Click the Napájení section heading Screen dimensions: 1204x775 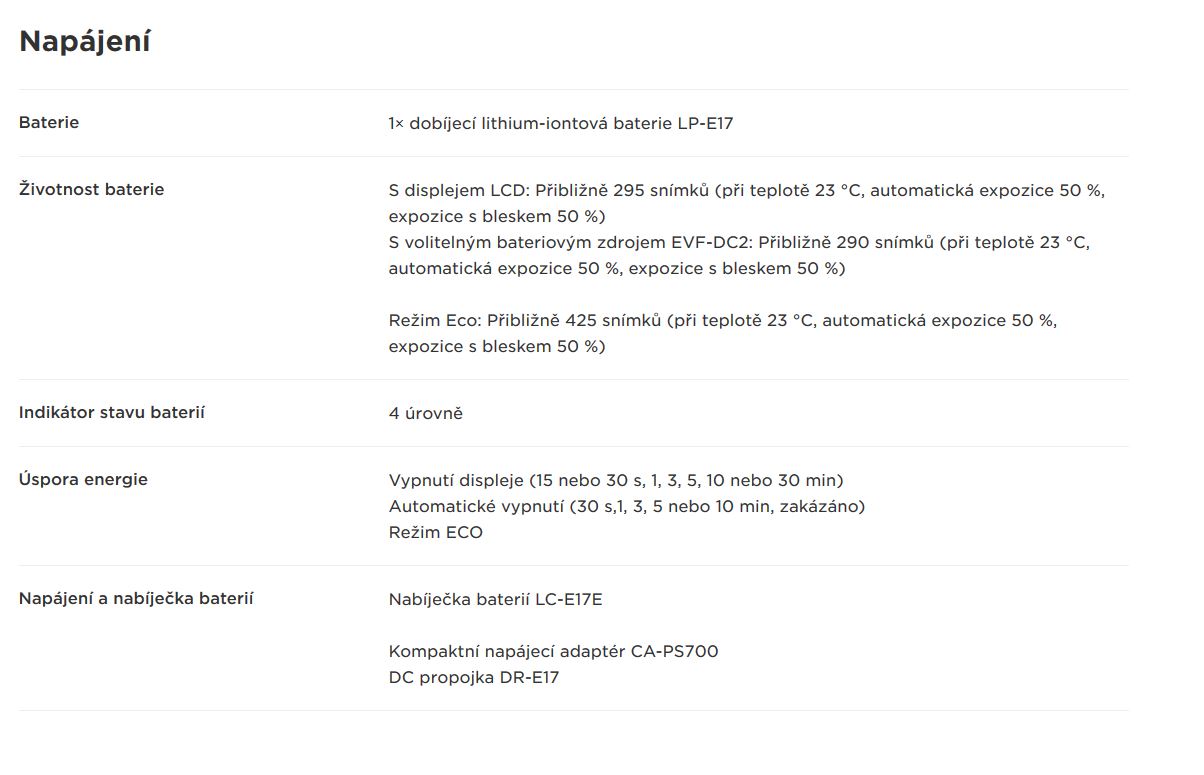tap(85, 42)
